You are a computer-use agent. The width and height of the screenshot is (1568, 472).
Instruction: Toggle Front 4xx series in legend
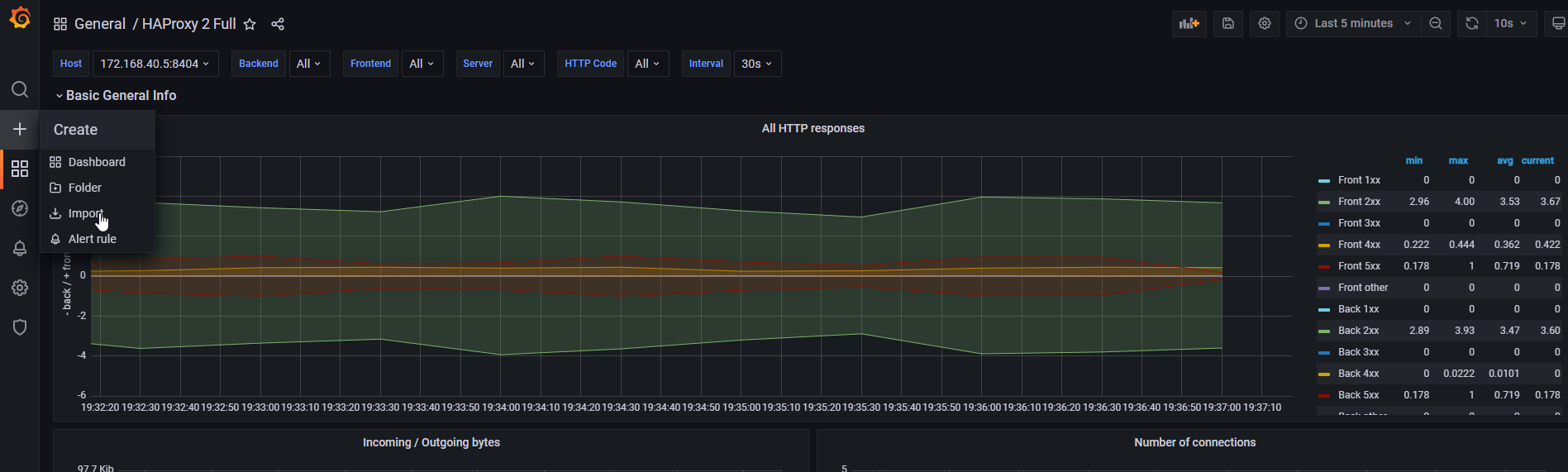point(1360,245)
